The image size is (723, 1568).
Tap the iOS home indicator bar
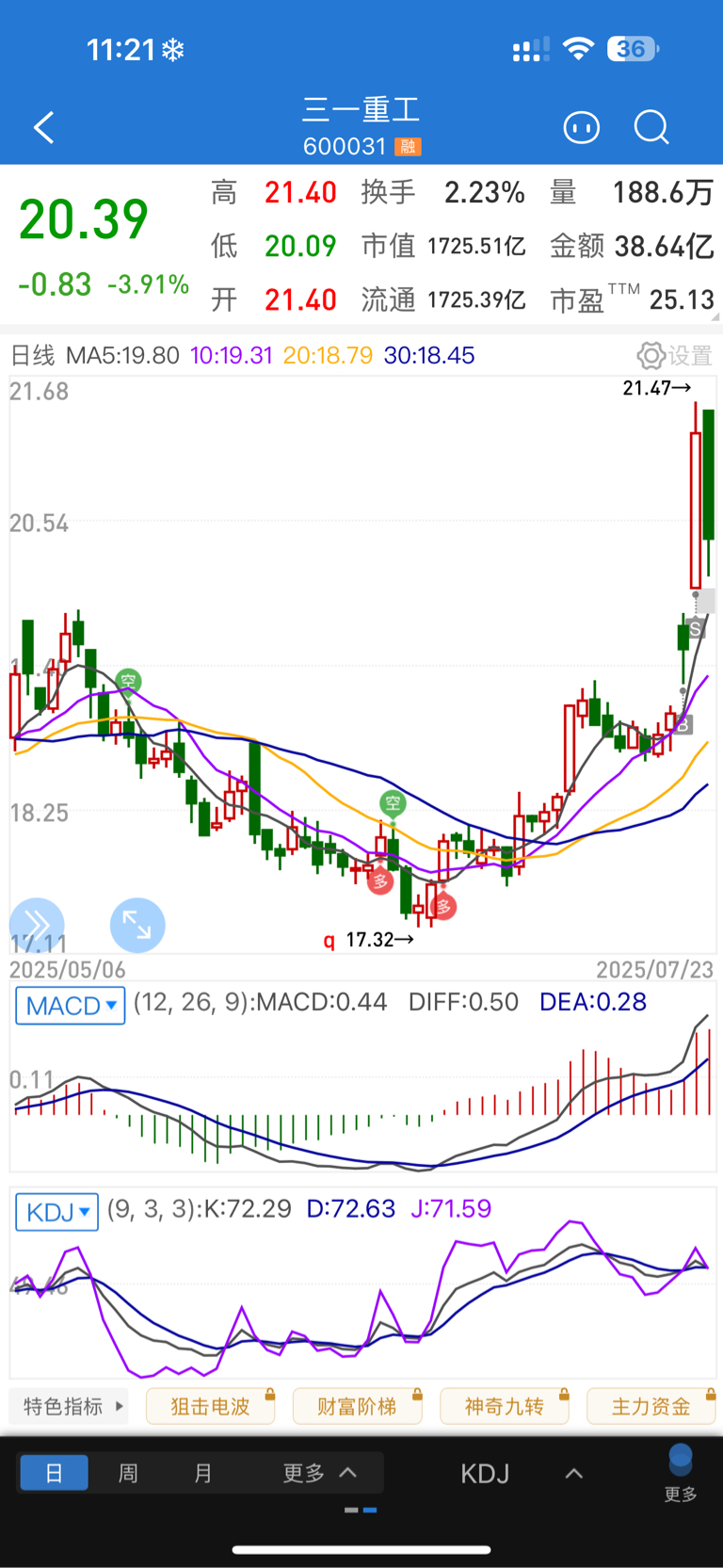pos(361,1549)
